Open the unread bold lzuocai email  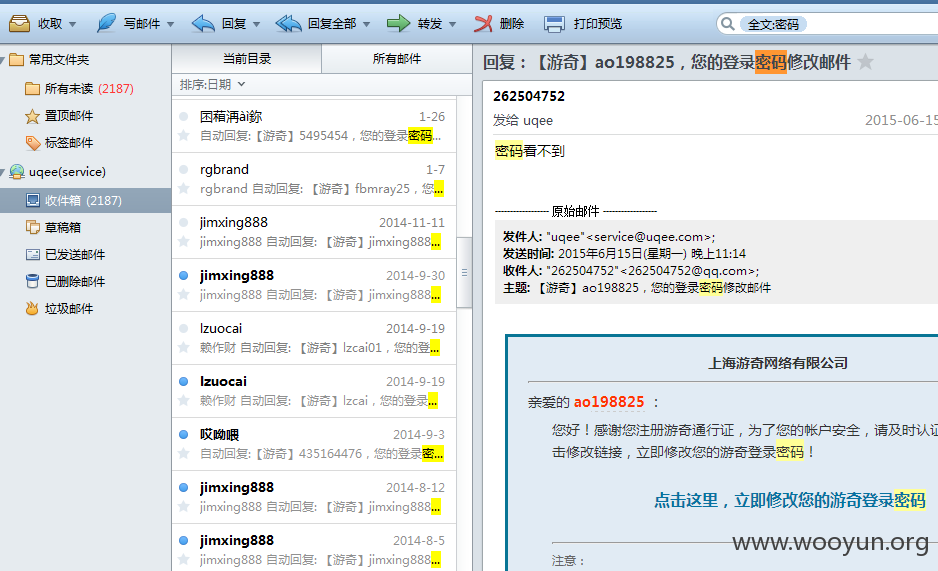[314, 391]
